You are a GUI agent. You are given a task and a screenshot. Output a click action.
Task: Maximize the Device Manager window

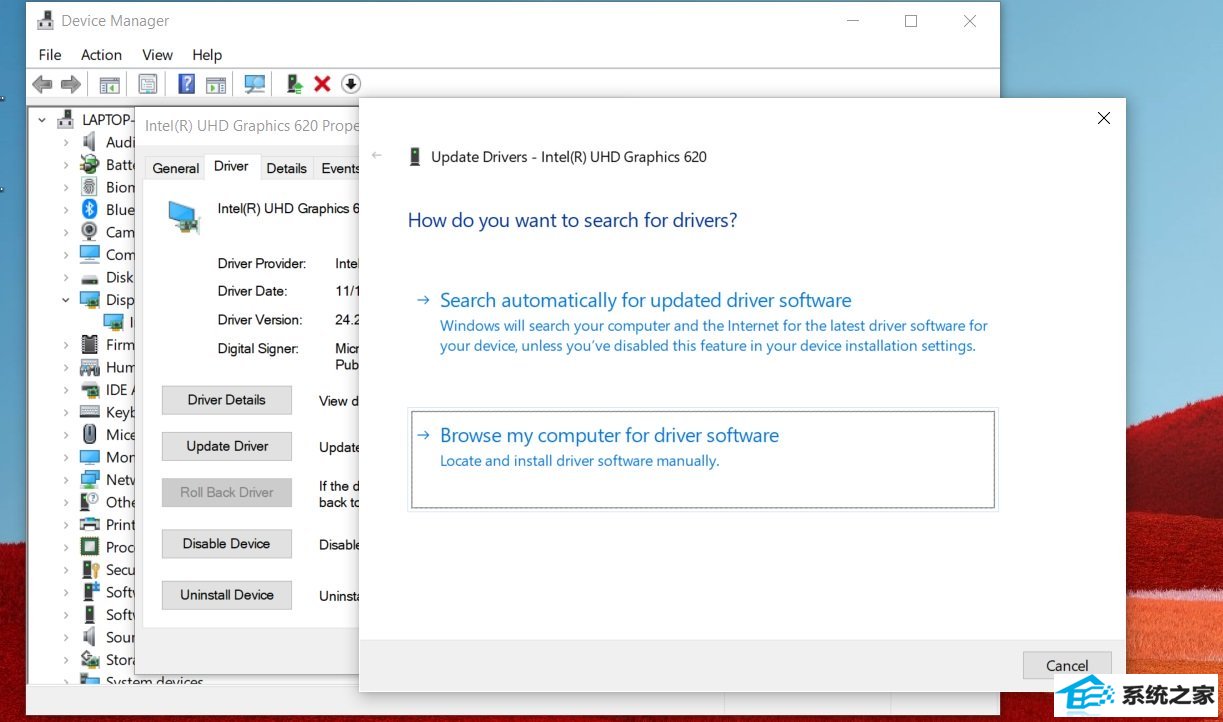coord(911,21)
